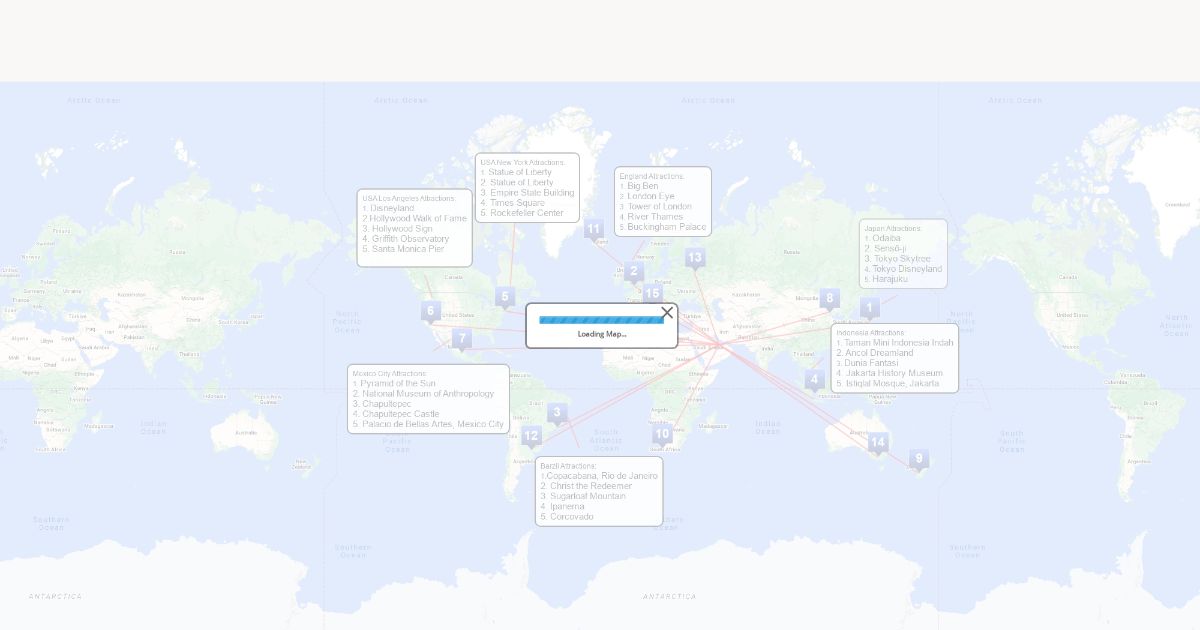This screenshot has height=630, width=1200.
Task: Click the blue loading progress bar
Action: pyautogui.click(x=601, y=320)
